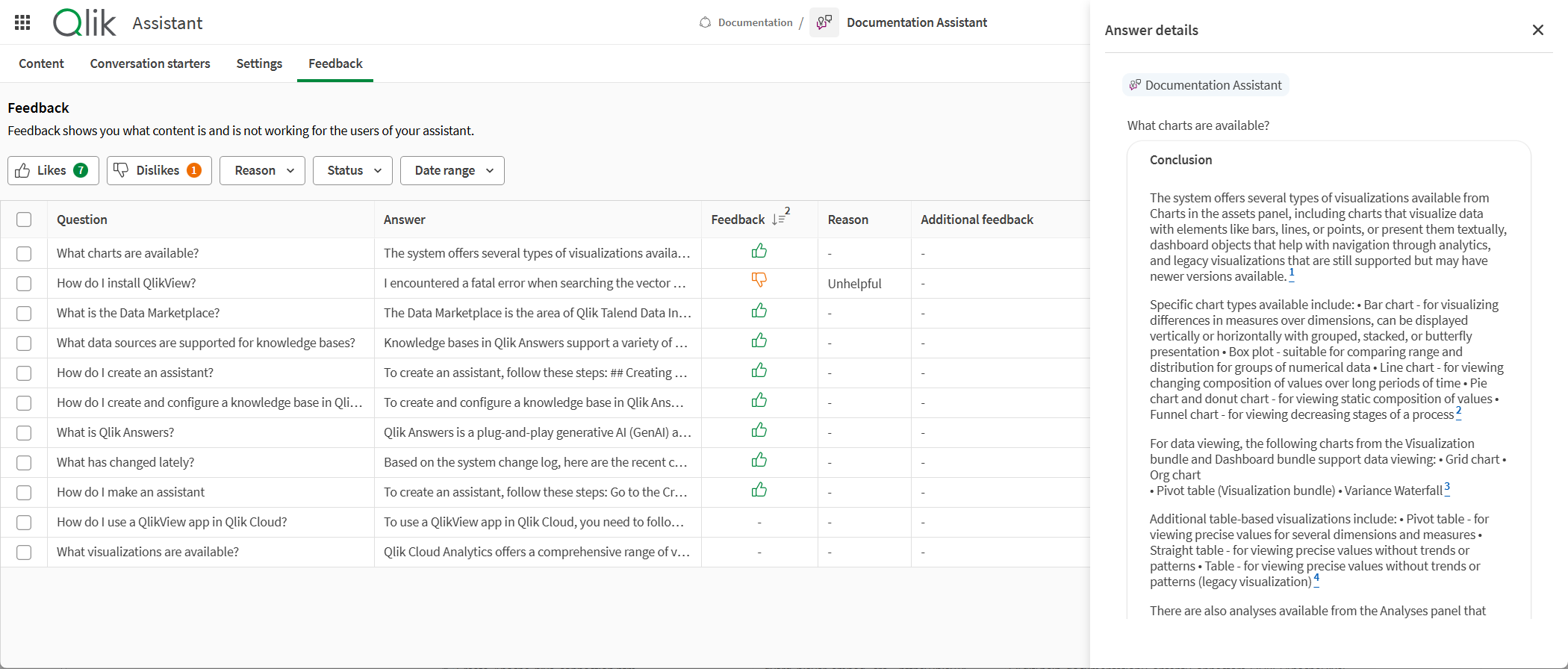The height and width of the screenshot is (669, 1568).
Task: Toggle the select-all checkbox in table header
Action: (x=24, y=220)
